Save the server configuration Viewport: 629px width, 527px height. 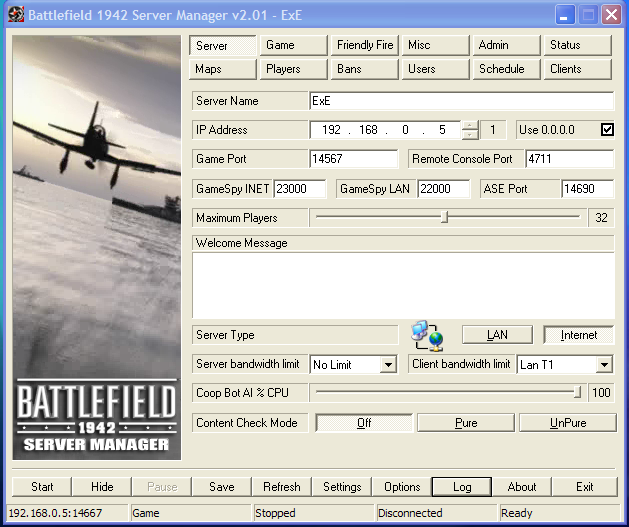coord(222,487)
